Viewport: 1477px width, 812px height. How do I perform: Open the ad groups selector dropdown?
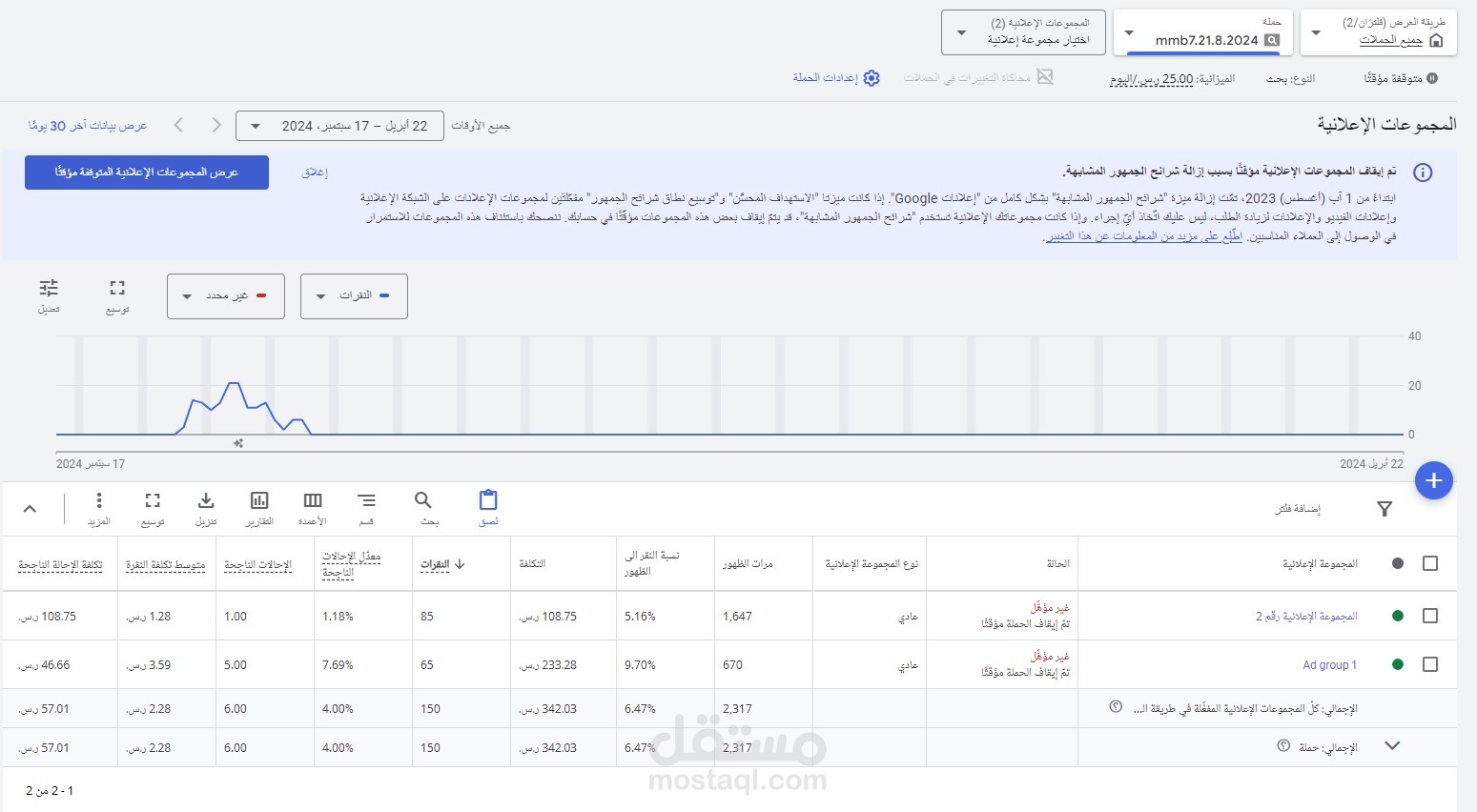click(x=1023, y=32)
